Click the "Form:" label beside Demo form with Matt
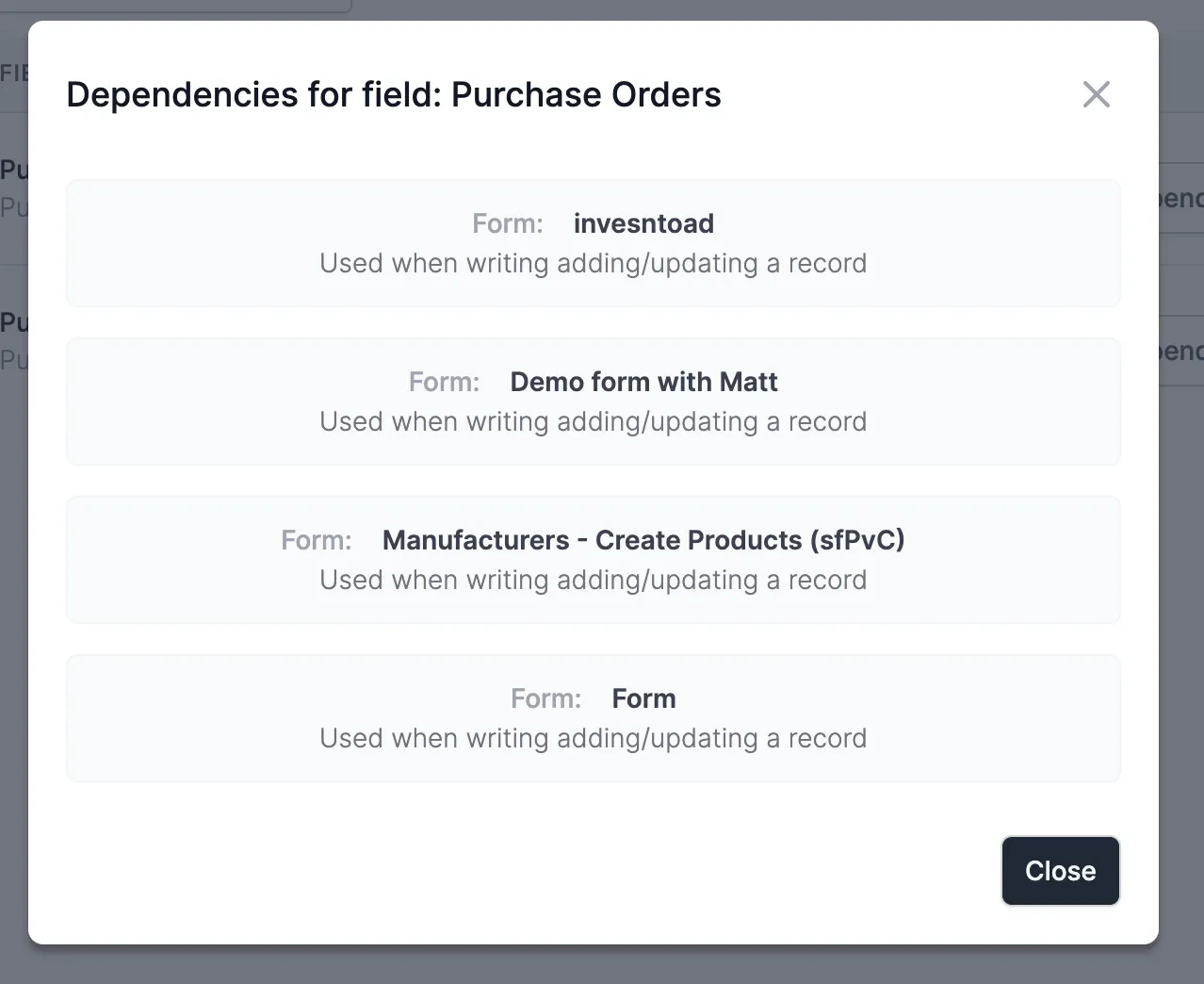Image resolution: width=1204 pixels, height=984 pixels. (444, 382)
